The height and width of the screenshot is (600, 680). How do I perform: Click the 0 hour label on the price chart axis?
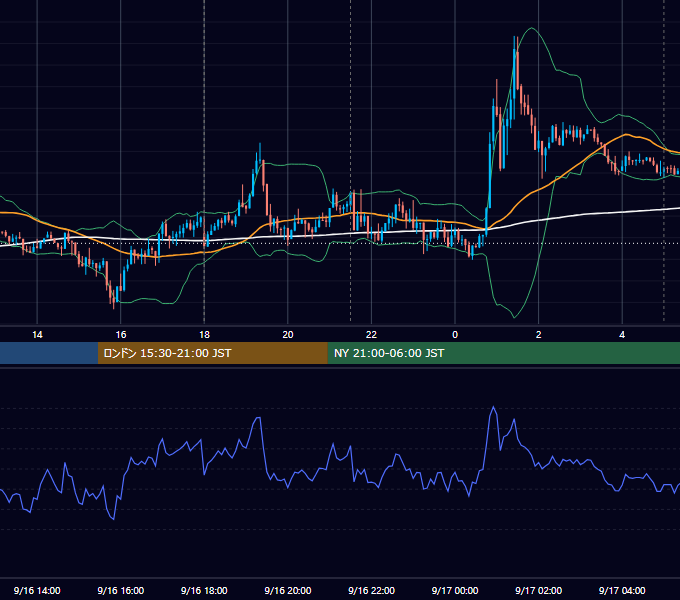point(455,335)
